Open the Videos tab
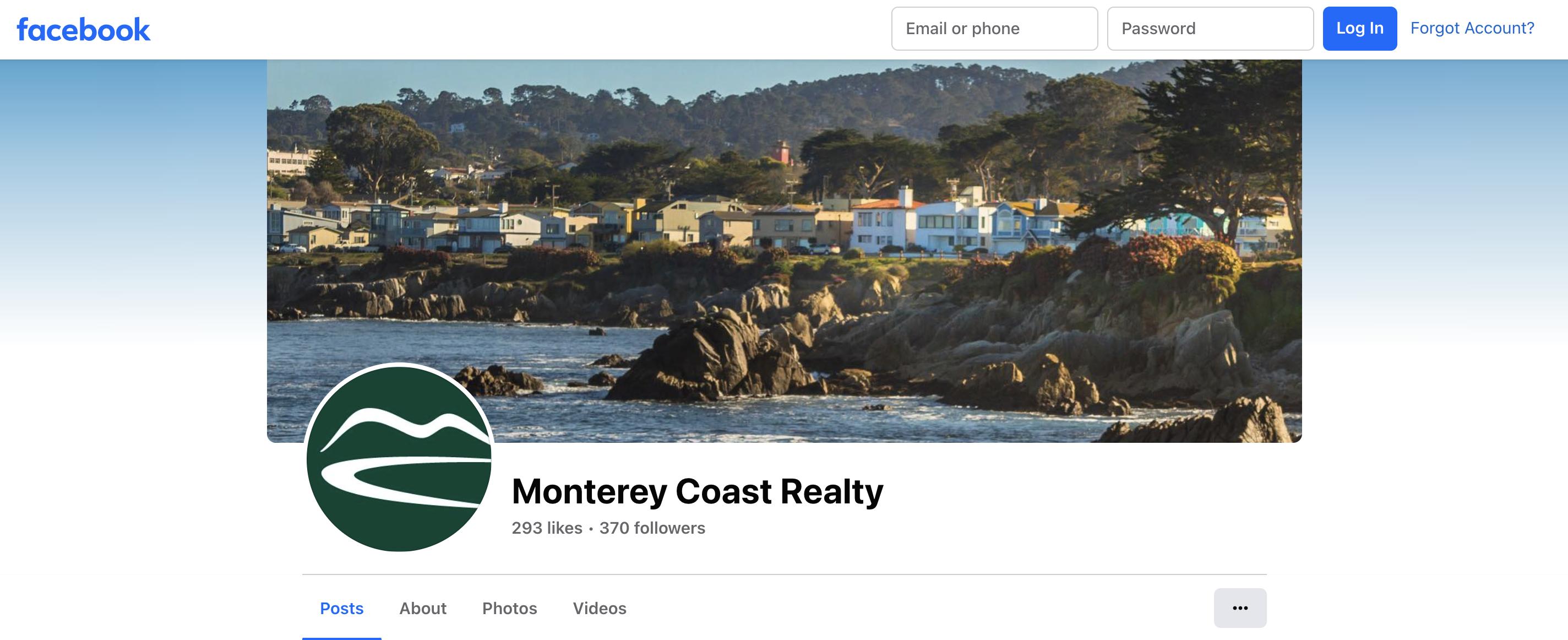This screenshot has height=640, width=1568. click(600, 609)
